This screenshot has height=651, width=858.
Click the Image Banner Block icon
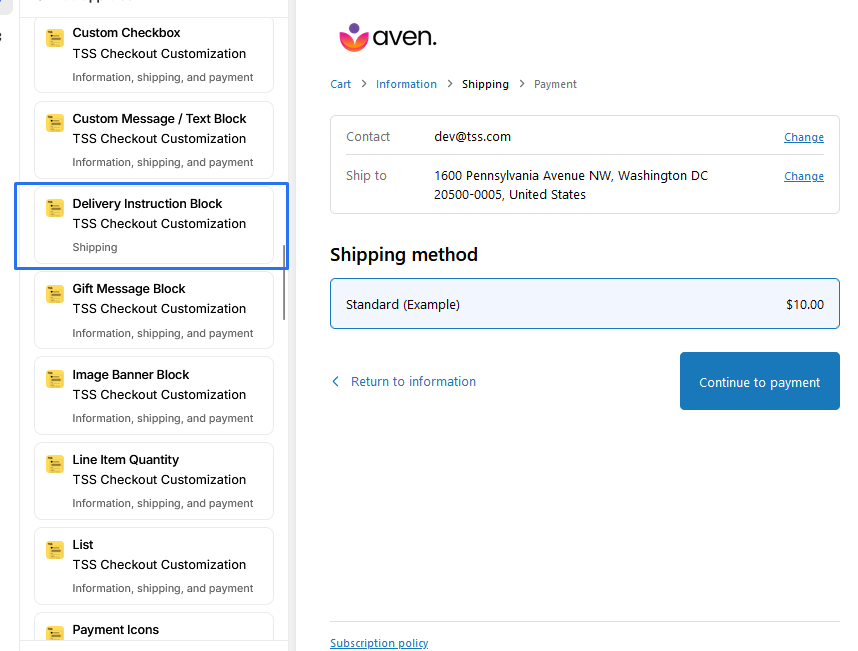click(x=55, y=379)
